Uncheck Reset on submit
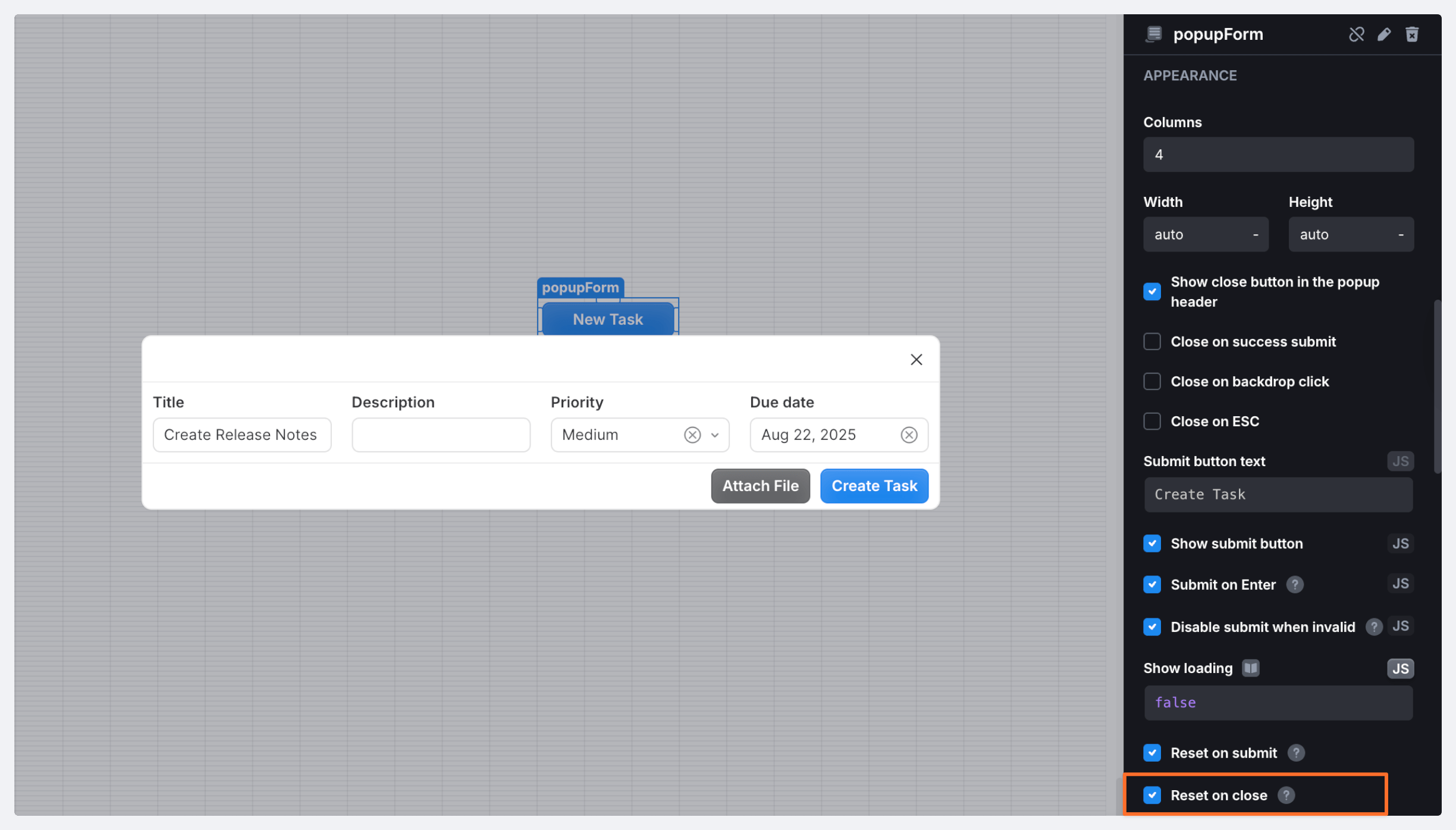 [1152, 753]
